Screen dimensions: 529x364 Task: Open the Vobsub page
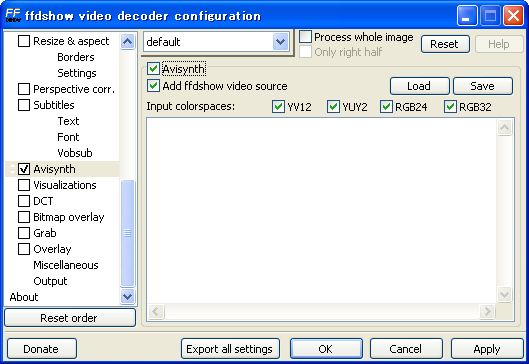[x=75, y=153]
